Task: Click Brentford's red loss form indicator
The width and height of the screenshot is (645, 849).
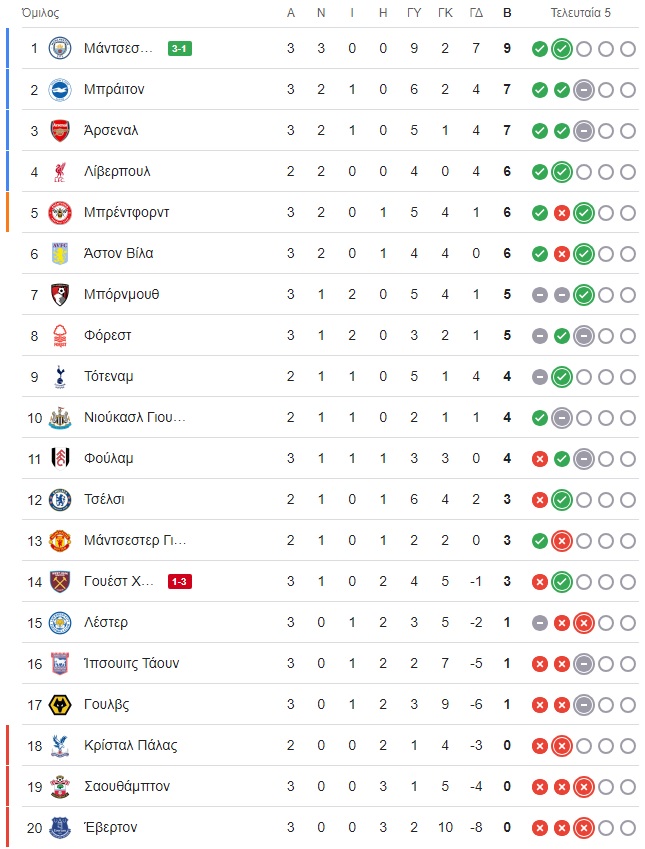Action: (x=562, y=213)
